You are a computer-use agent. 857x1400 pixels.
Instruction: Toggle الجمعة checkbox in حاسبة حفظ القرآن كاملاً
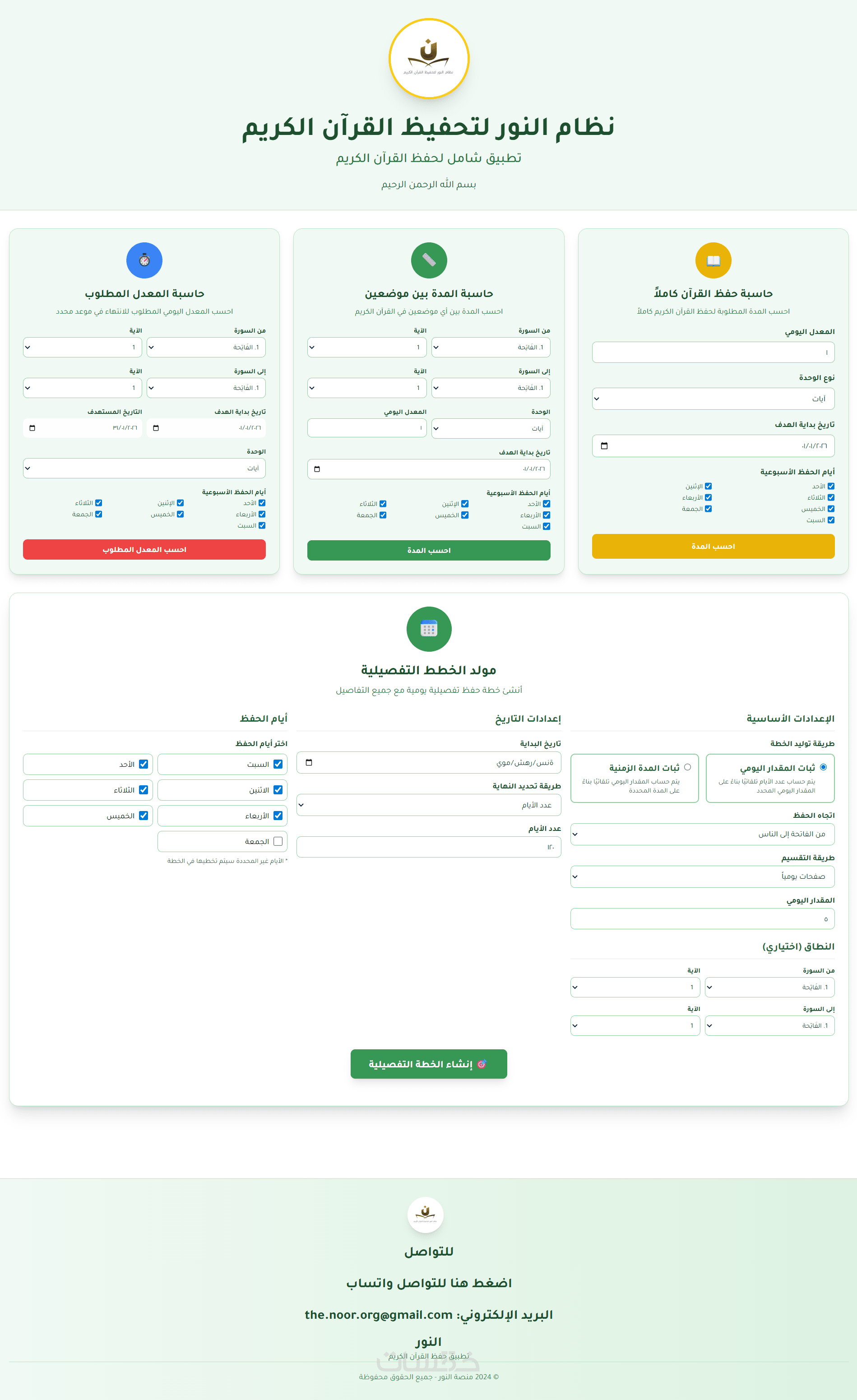708,509
